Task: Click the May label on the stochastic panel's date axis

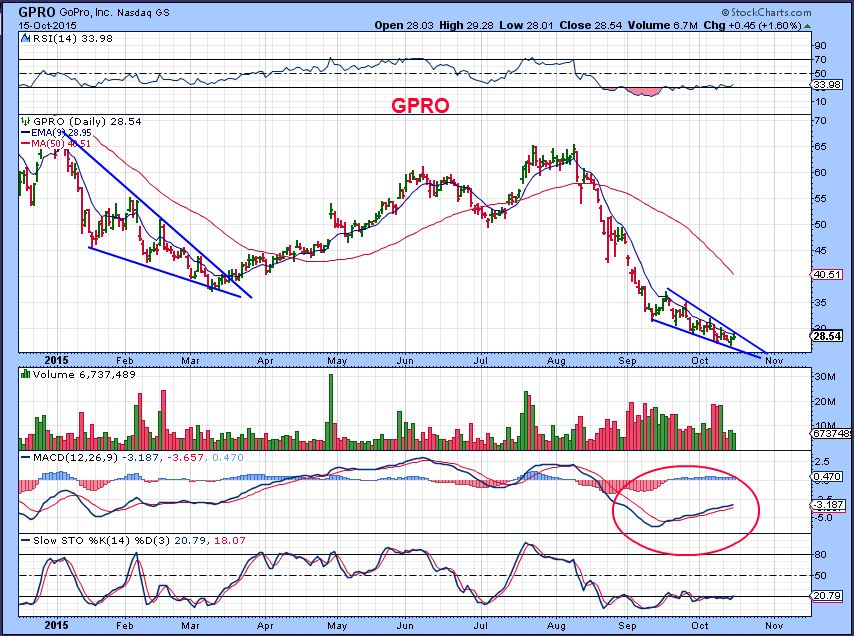Action: [337, 626]
